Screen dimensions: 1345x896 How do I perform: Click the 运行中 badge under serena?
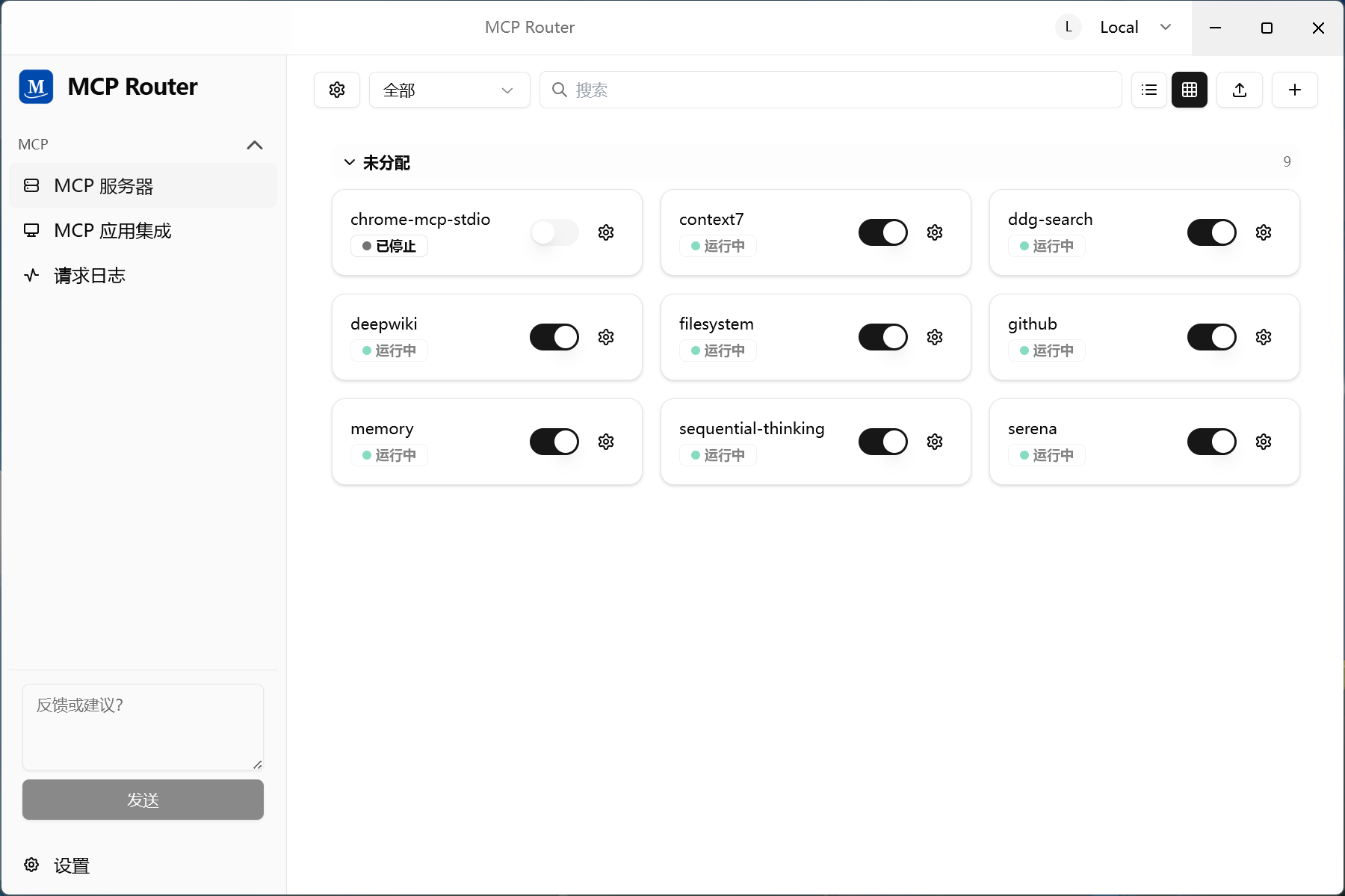pos(1046,455)
